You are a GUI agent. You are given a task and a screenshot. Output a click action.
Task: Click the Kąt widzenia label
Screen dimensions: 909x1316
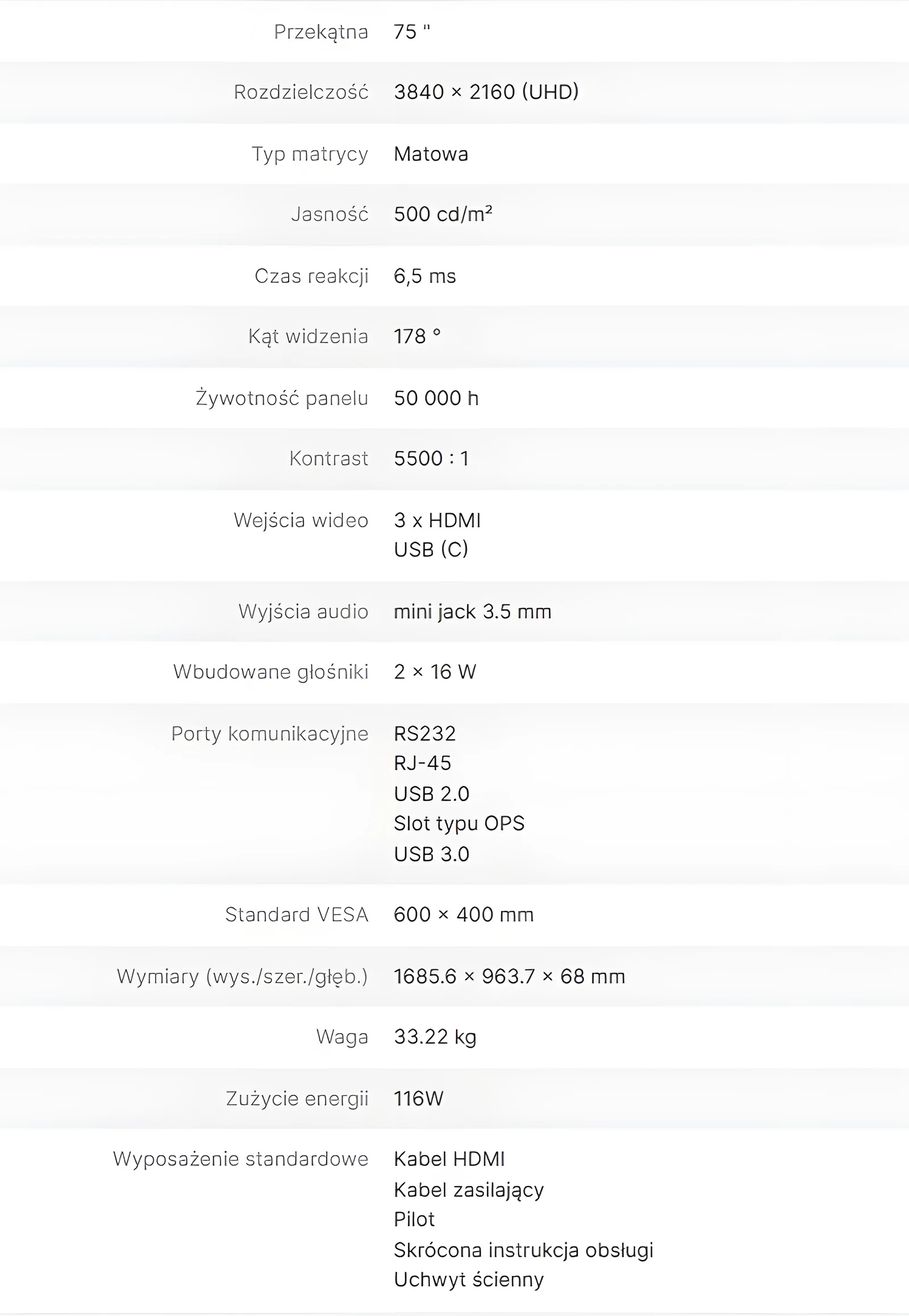(308, 337)
